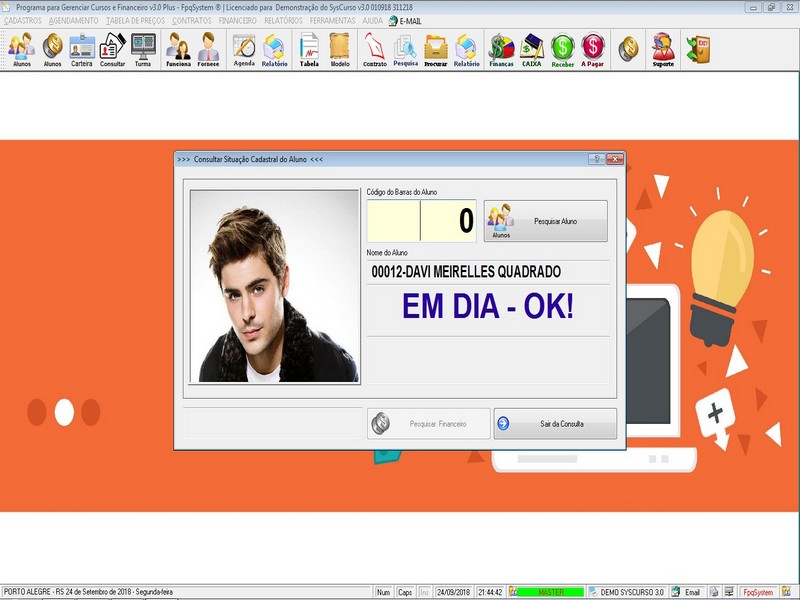Click DEMO SYSCURSO 3.0 in status bar

632,592
